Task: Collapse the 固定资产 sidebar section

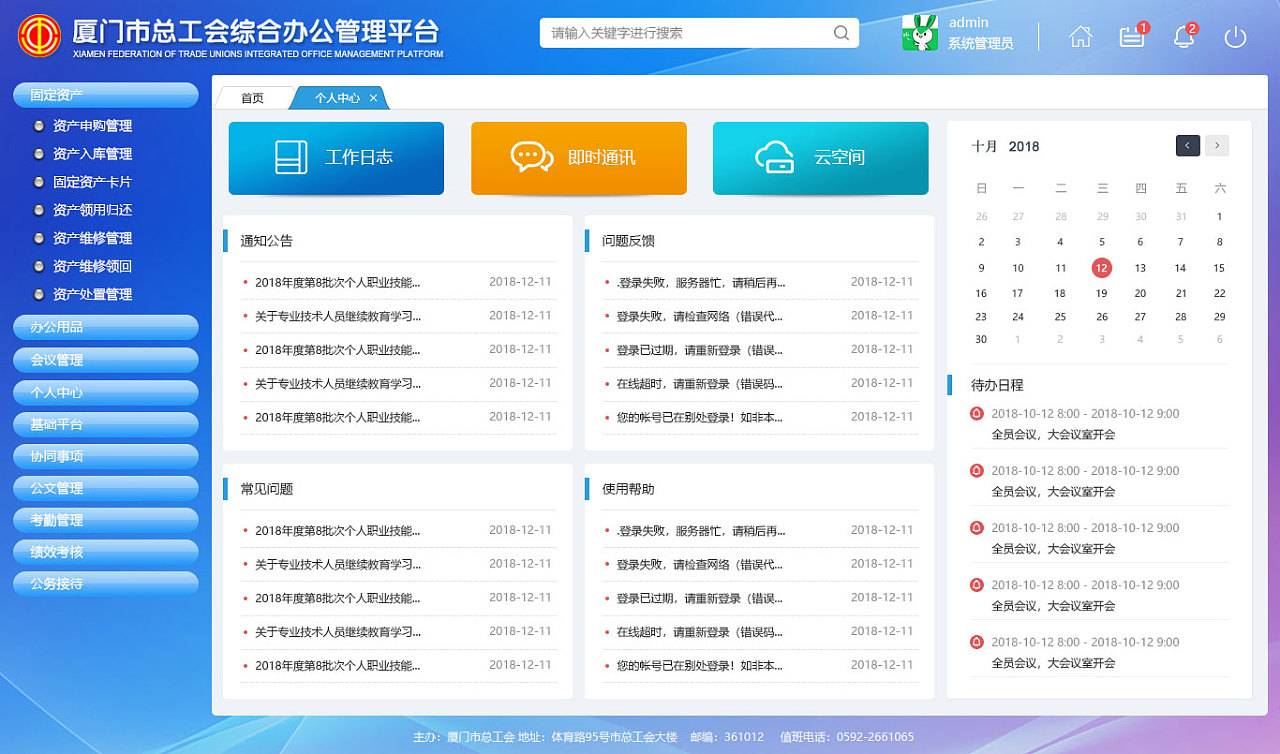Action: (105, 94)
